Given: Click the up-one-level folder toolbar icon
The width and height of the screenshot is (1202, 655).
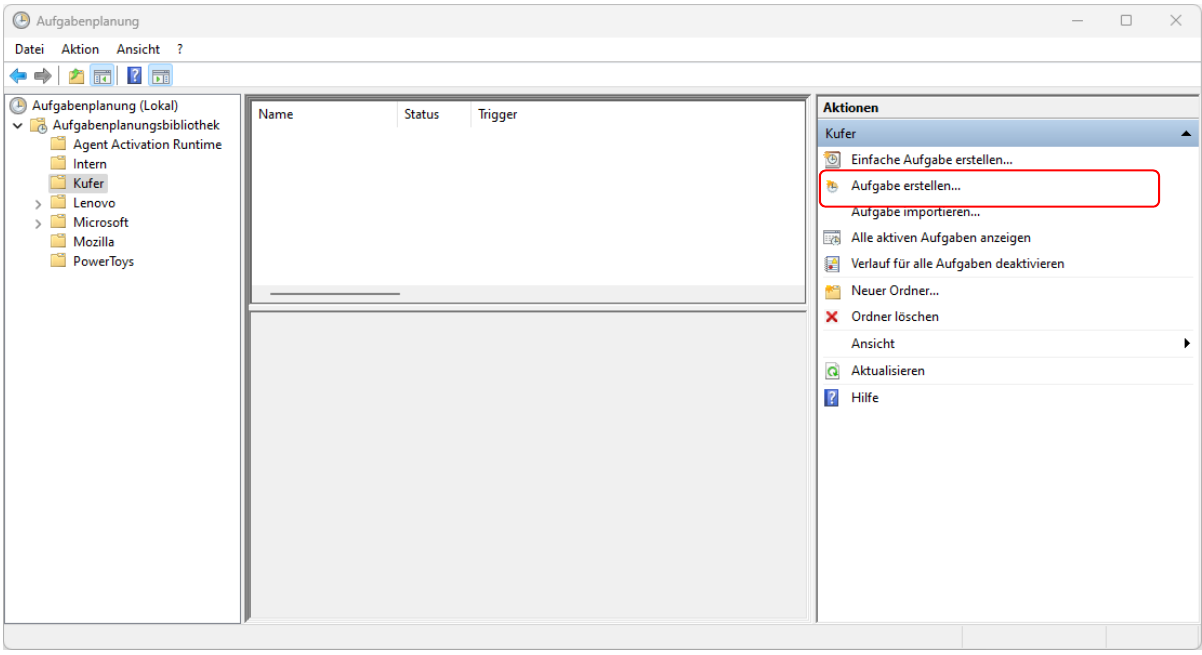Looking at the screenshot, I should tap(76, 76).
